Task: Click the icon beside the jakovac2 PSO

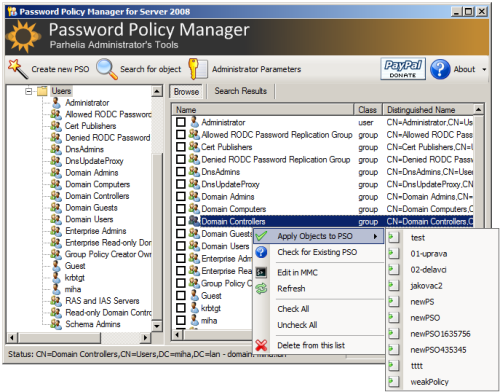Action: coord(394,286)
